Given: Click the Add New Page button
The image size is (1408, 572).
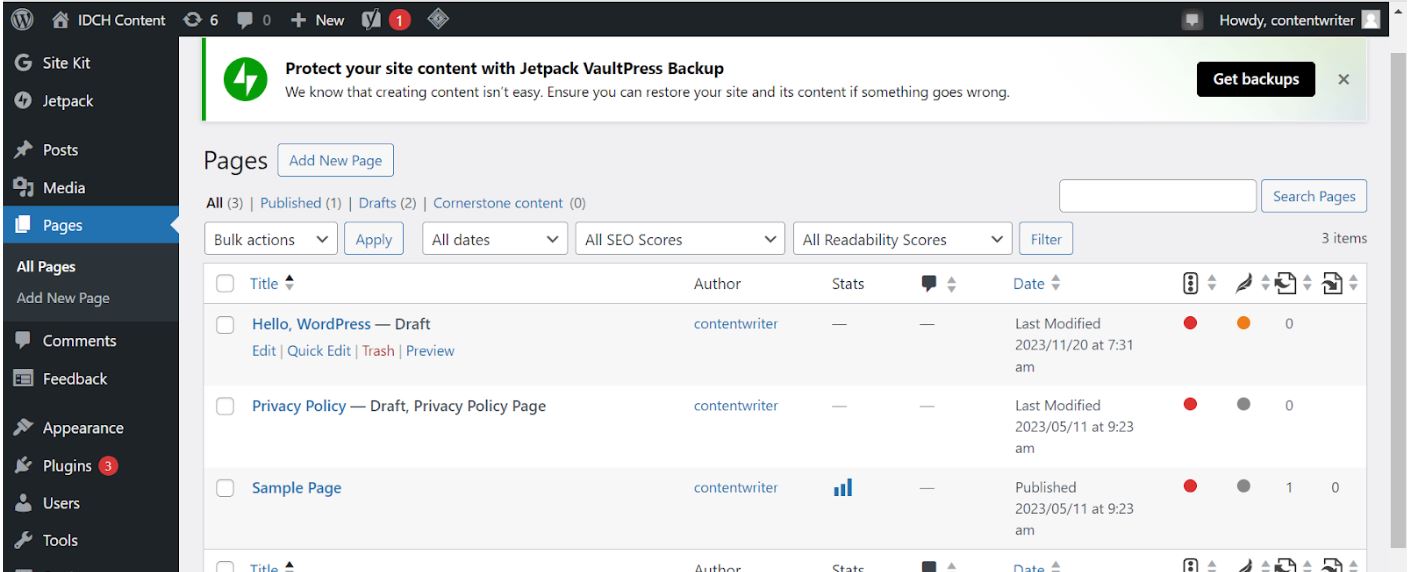Looking at the screenshot, I should pyautogui.click(x=336, y=160).
